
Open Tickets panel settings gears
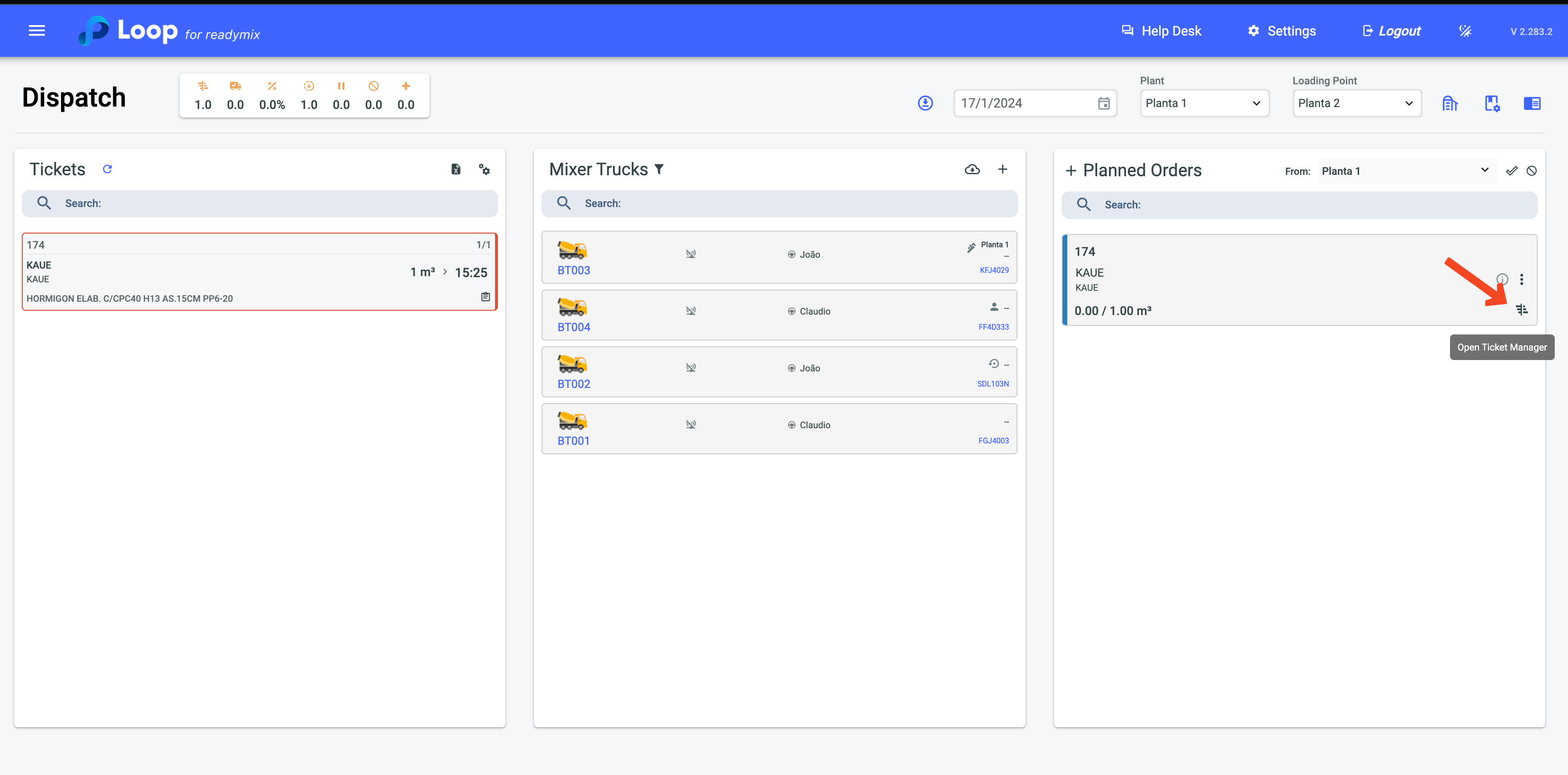point(484,169)
